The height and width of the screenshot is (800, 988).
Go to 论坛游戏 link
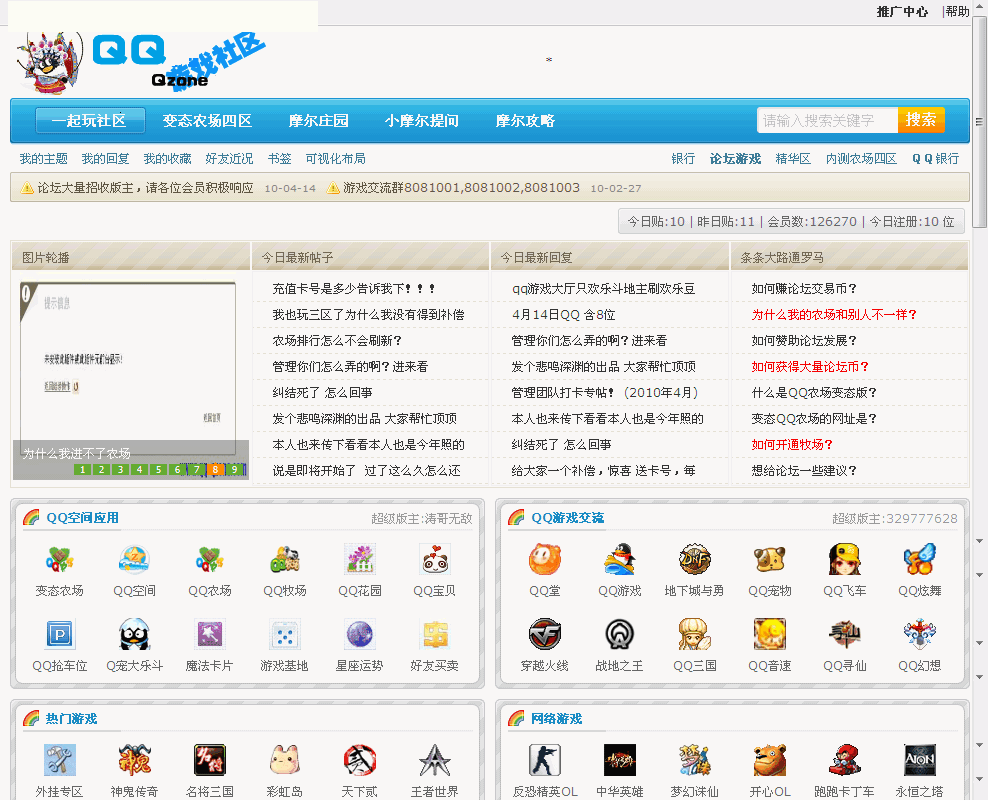[735, 159]
